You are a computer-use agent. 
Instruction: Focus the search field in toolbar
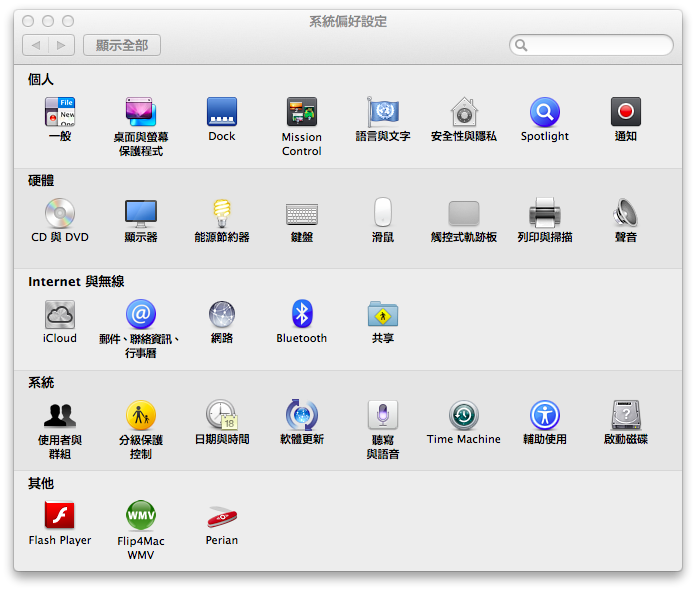591,45
